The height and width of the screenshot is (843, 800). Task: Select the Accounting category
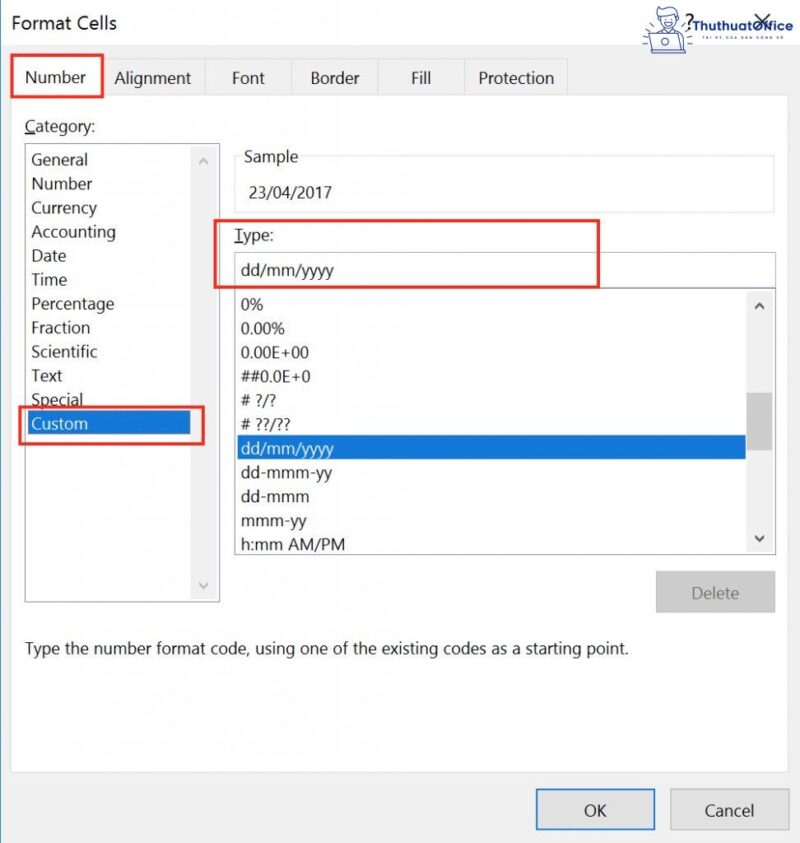point(73,231)
